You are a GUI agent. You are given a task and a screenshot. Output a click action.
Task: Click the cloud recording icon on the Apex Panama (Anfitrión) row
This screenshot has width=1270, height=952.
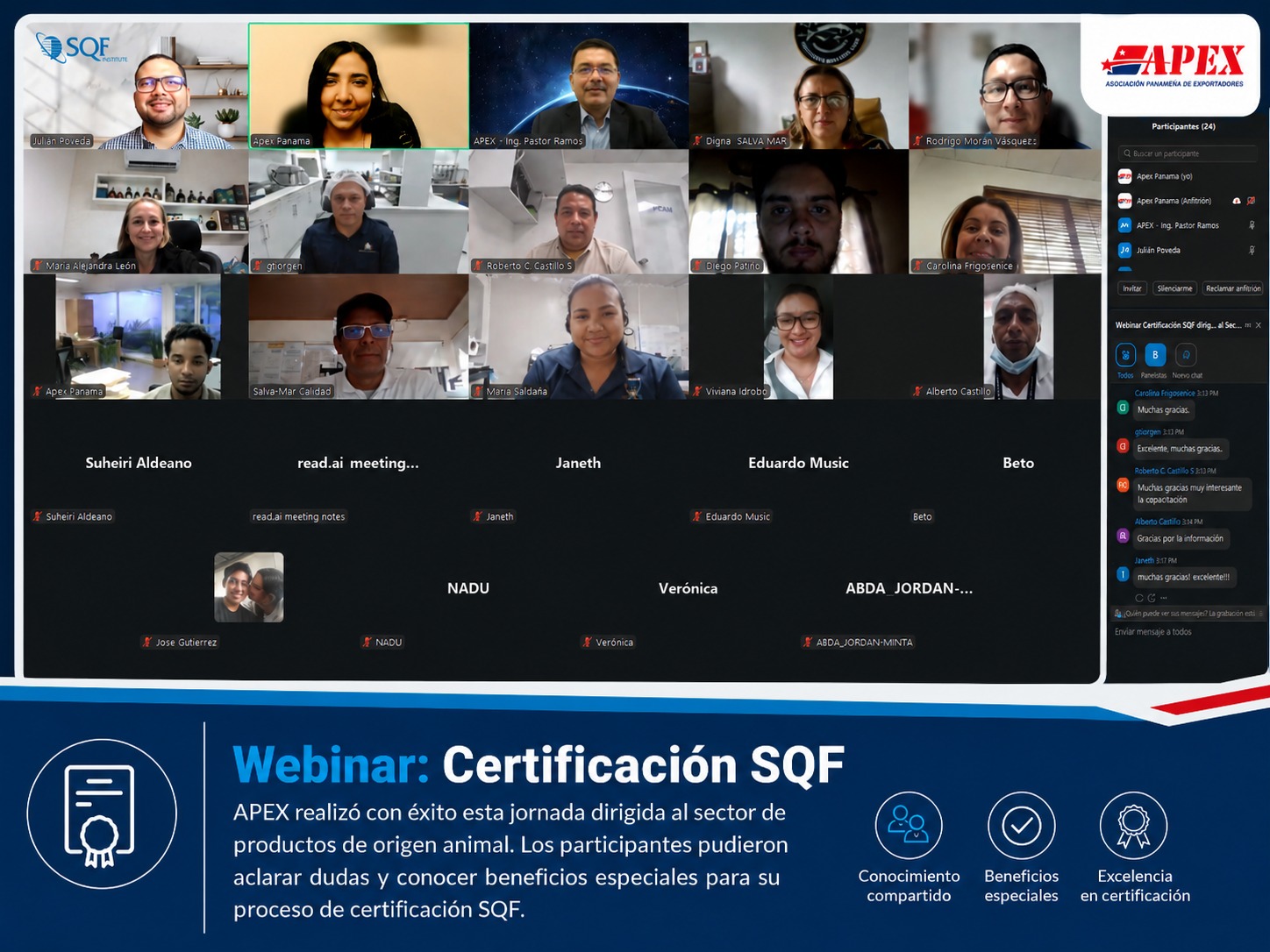[x=1237, y=201]
